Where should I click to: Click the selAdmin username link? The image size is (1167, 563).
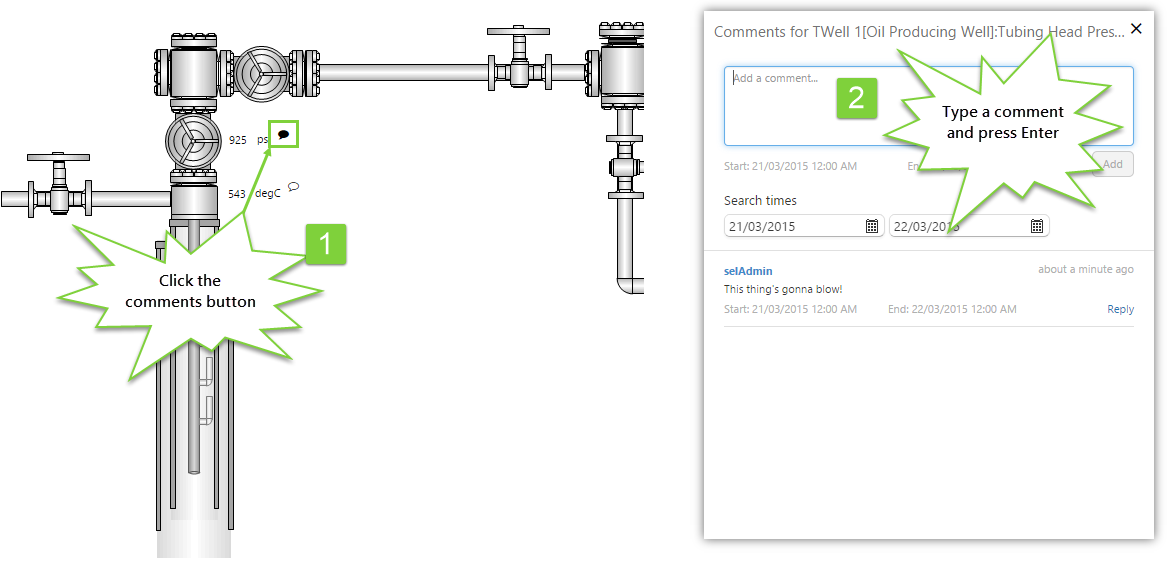click(x=748, y=271)
